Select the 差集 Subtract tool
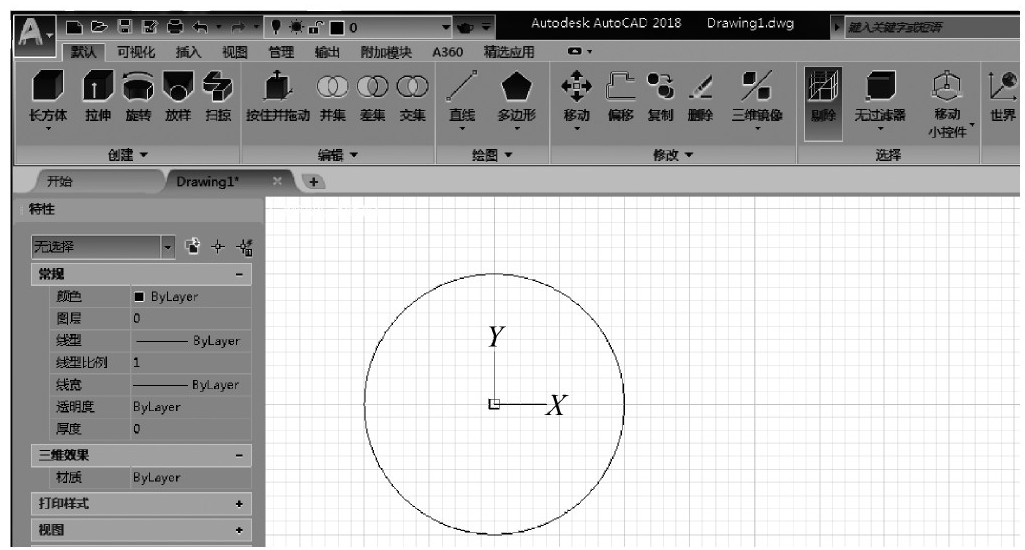This screenshot has height=550, width=1025. click(373, 97)
